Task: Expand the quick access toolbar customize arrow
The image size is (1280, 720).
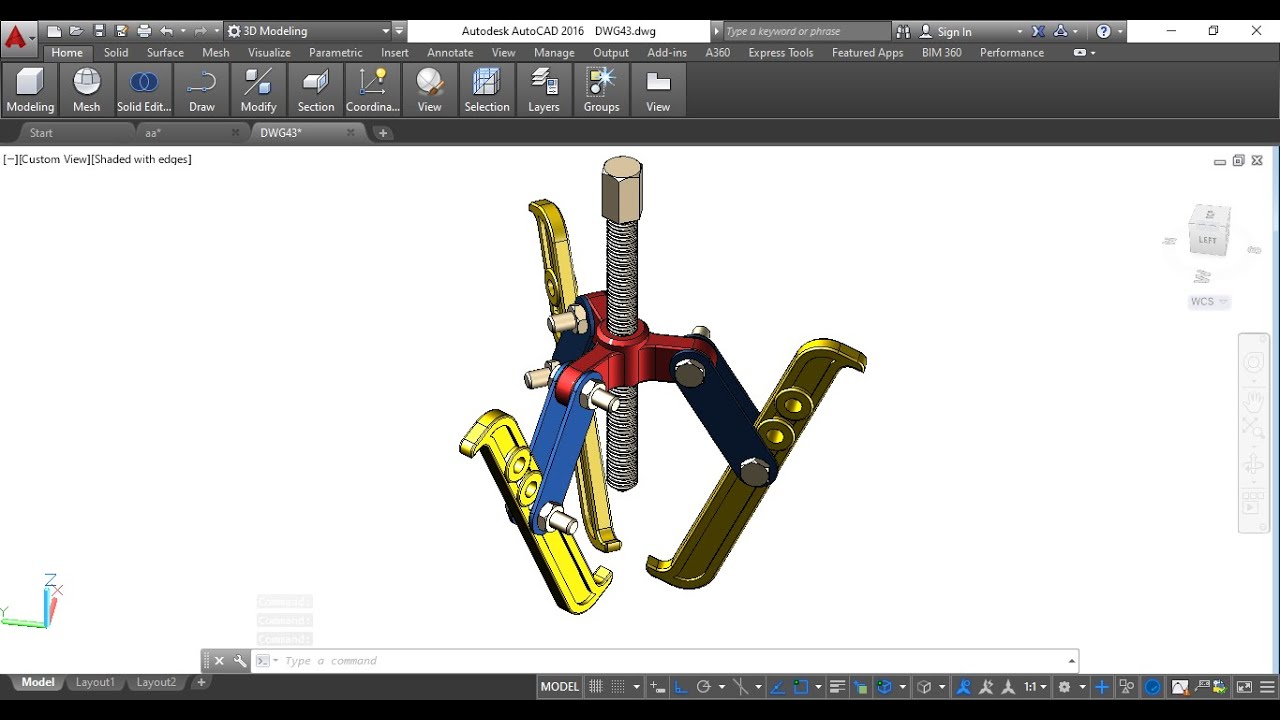Action: coord(399,31)
